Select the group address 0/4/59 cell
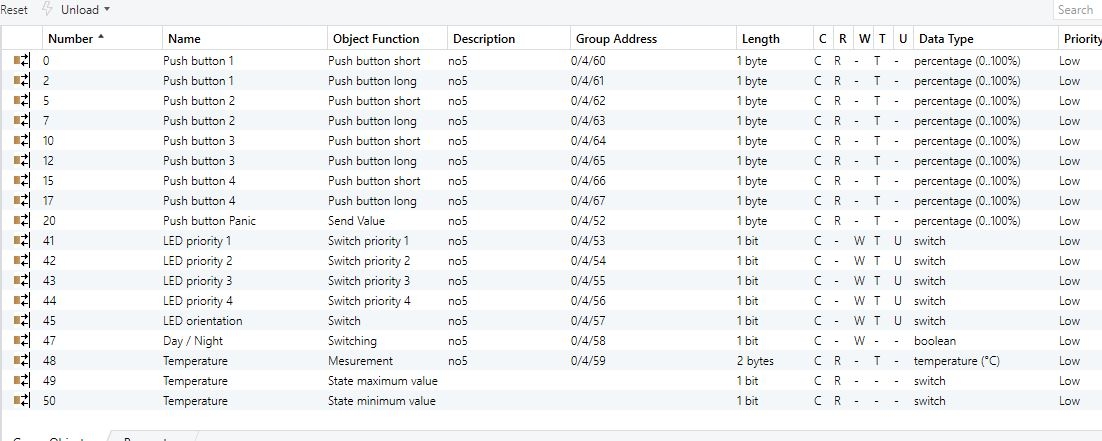Viewport: 1102px width, 441px height. (588, 361)
